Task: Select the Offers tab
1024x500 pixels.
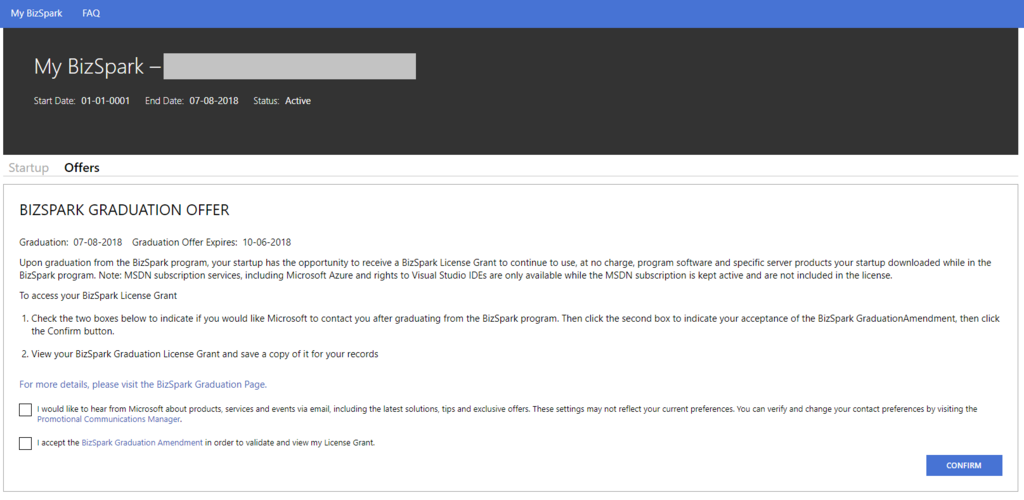Action: tap(82, 168)
